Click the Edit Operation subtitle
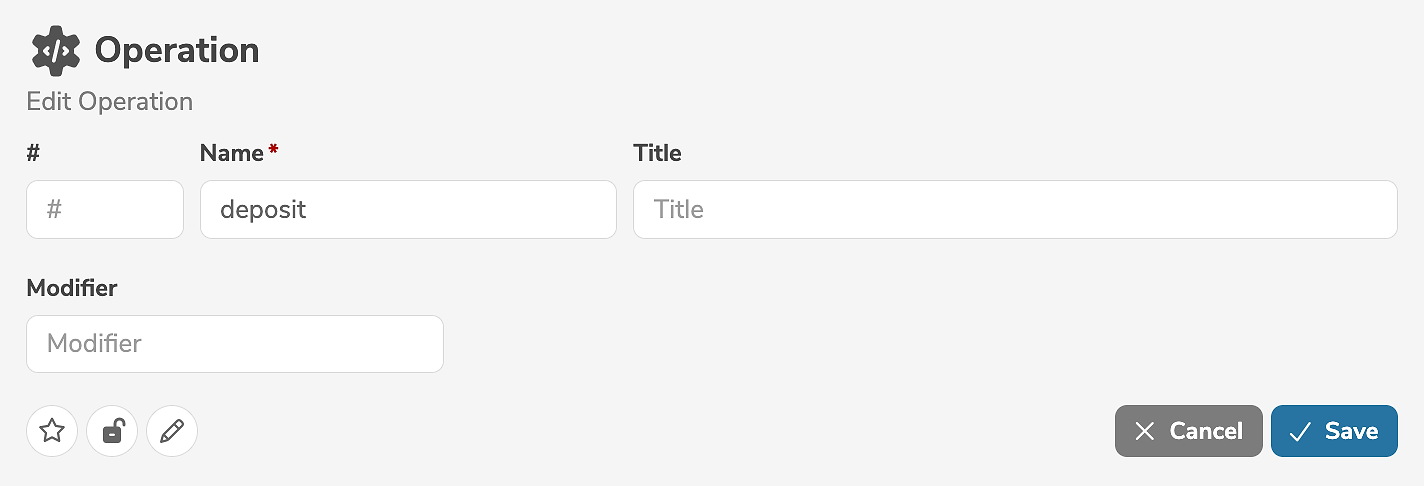The height and width of the screenshot is (486, 1424). (110, 102)
